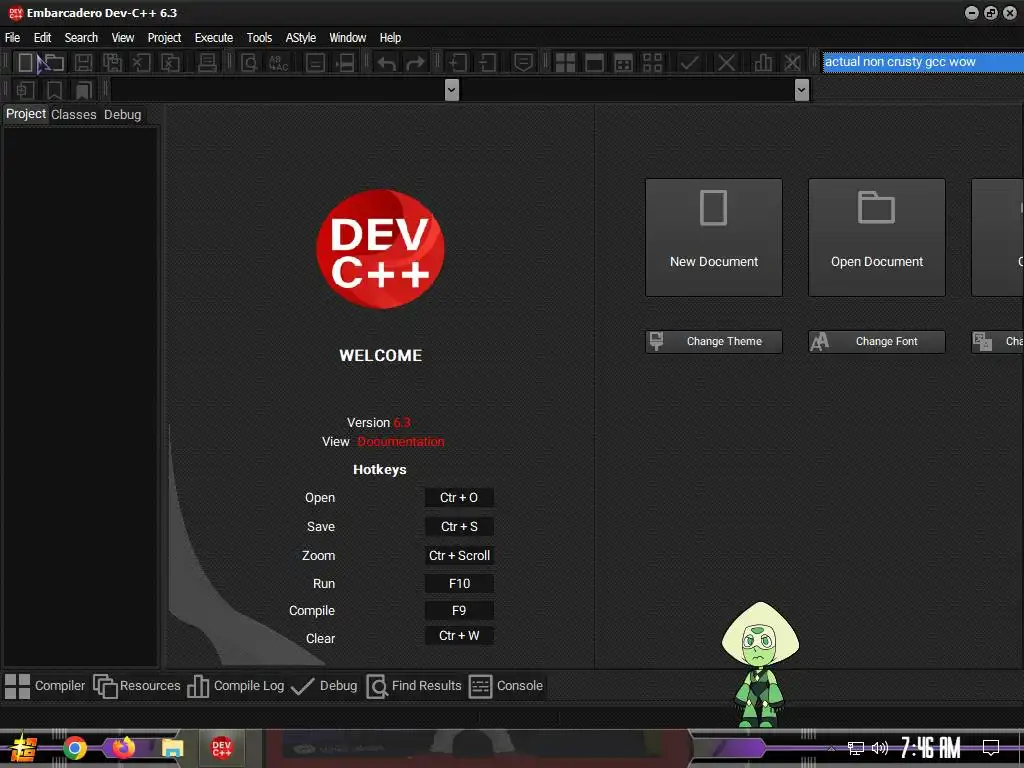Open the AStyle menu
1024x768 pixels.
[300, 38]
